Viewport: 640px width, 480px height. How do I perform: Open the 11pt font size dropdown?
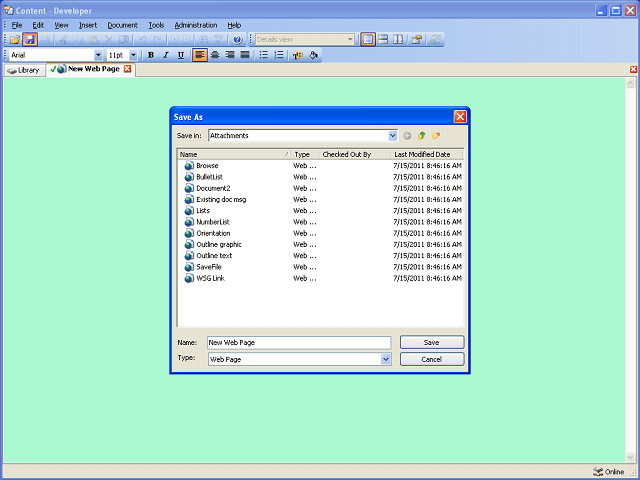pyautogui.click(x=133, y=55)
